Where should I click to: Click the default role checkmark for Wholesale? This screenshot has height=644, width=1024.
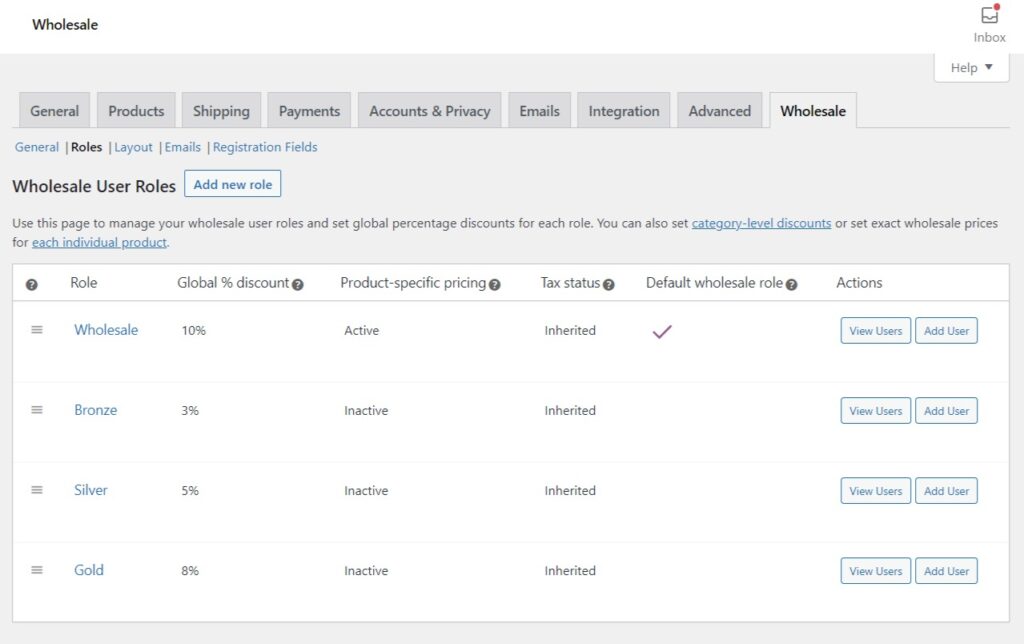tap(661, 330)
